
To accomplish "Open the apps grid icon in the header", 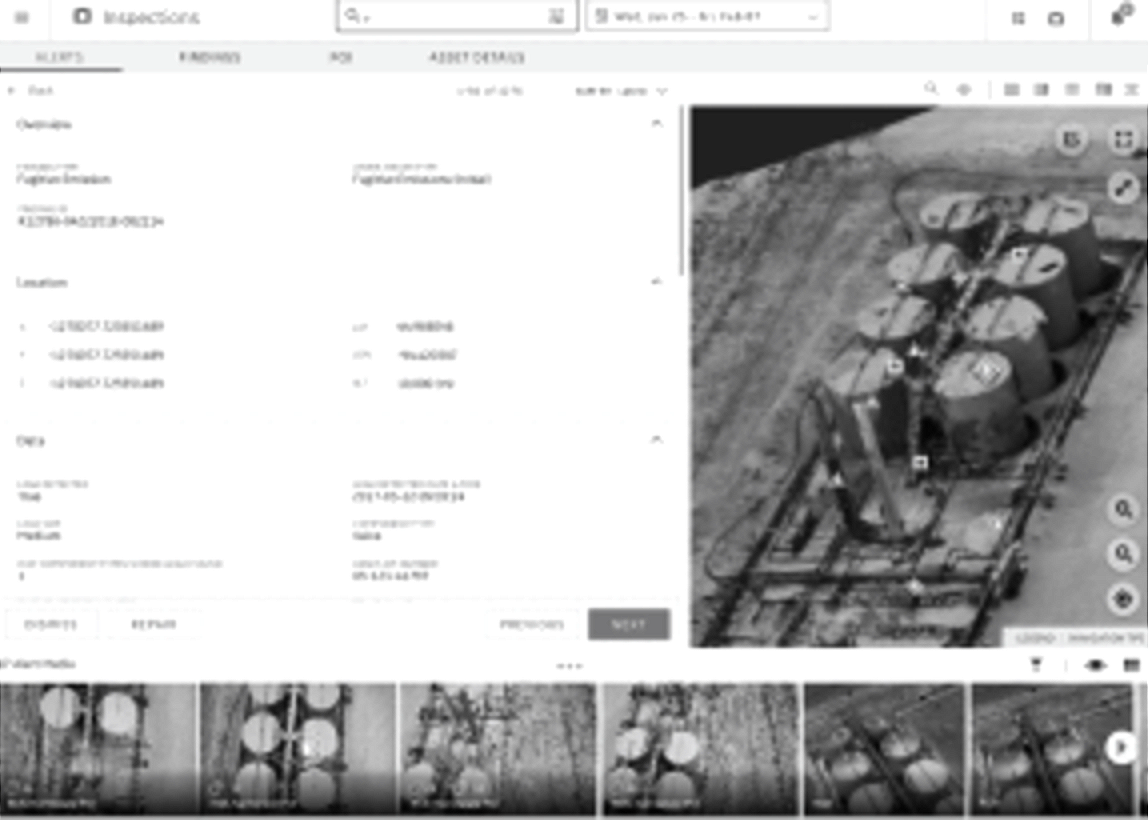I will [1018, 18].
